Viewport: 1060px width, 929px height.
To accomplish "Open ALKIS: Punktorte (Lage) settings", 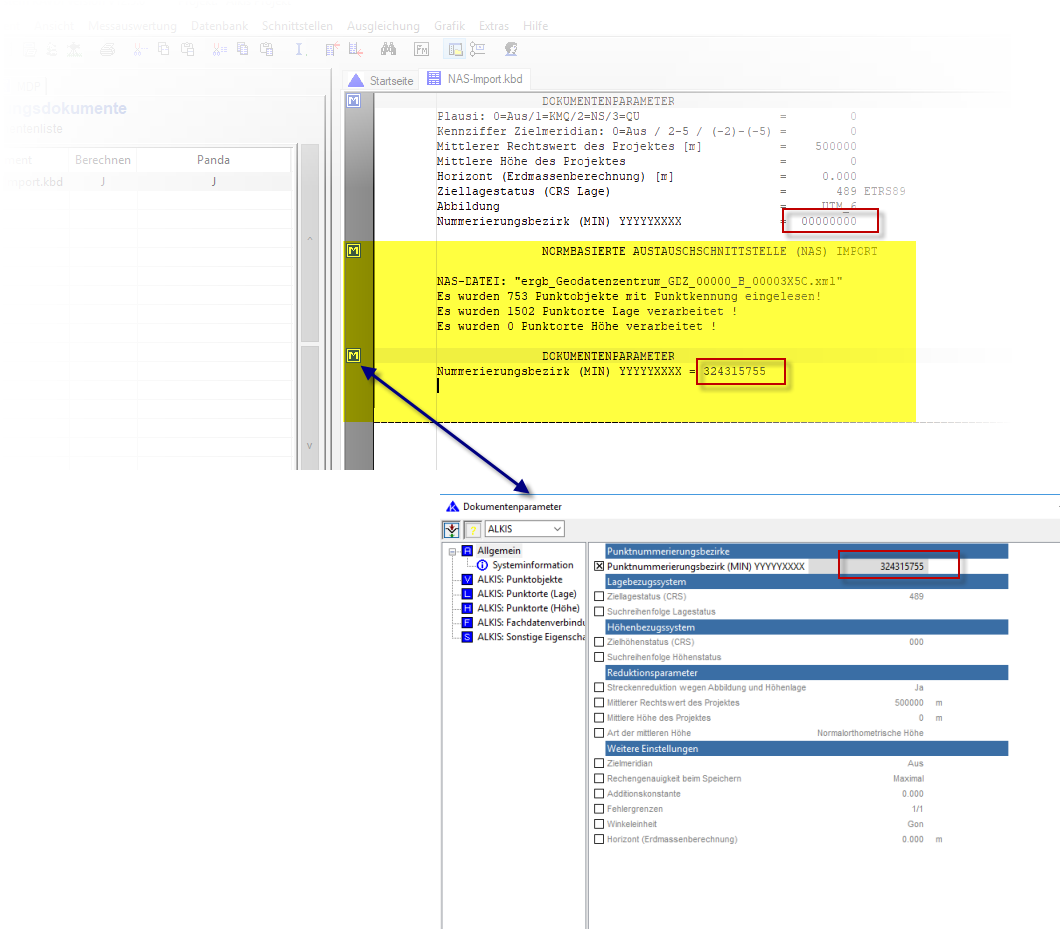I will [527, 594].
